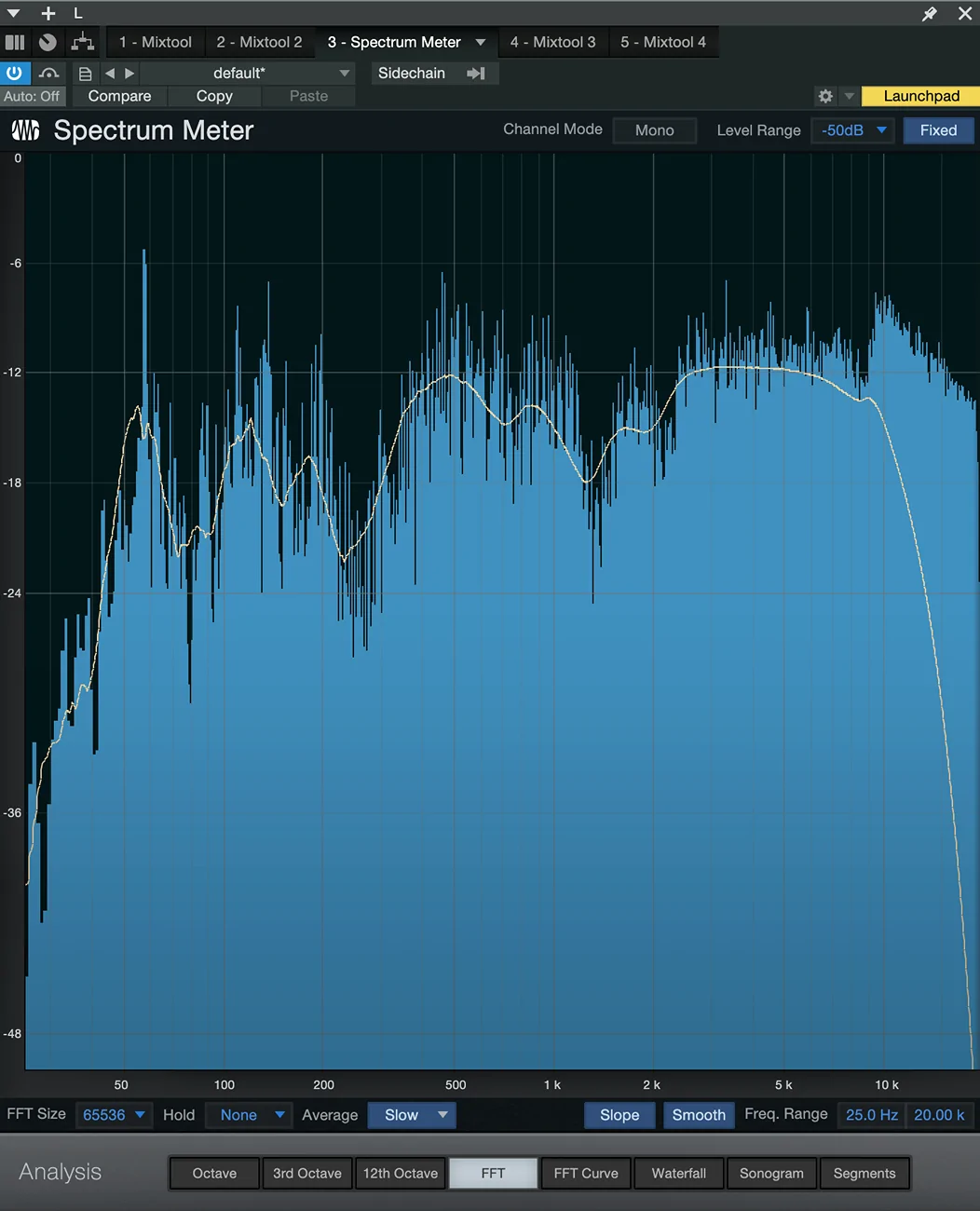Open the channel menu triangle at top-left
The image size is (980, 1211).
[13, 13]
